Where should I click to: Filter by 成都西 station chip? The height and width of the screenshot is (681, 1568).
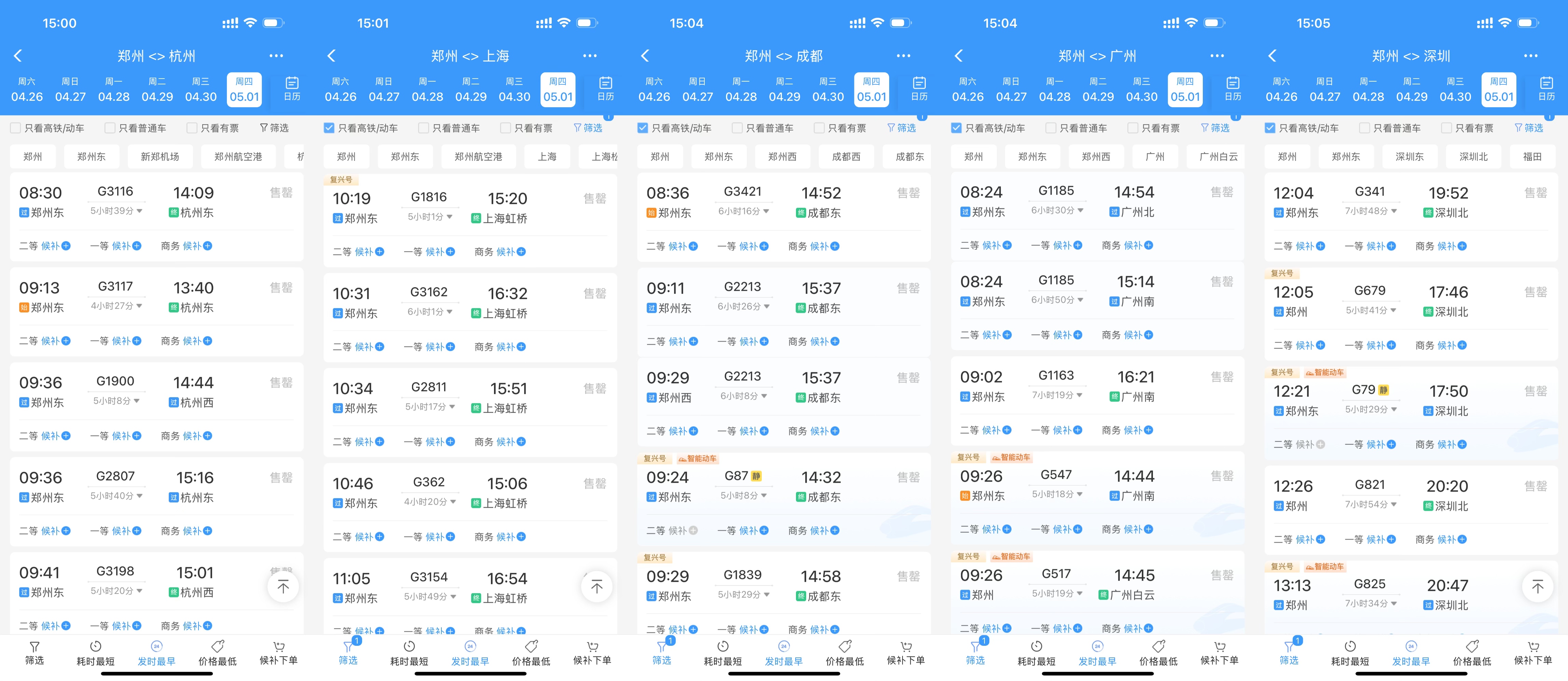coord(846,156)
